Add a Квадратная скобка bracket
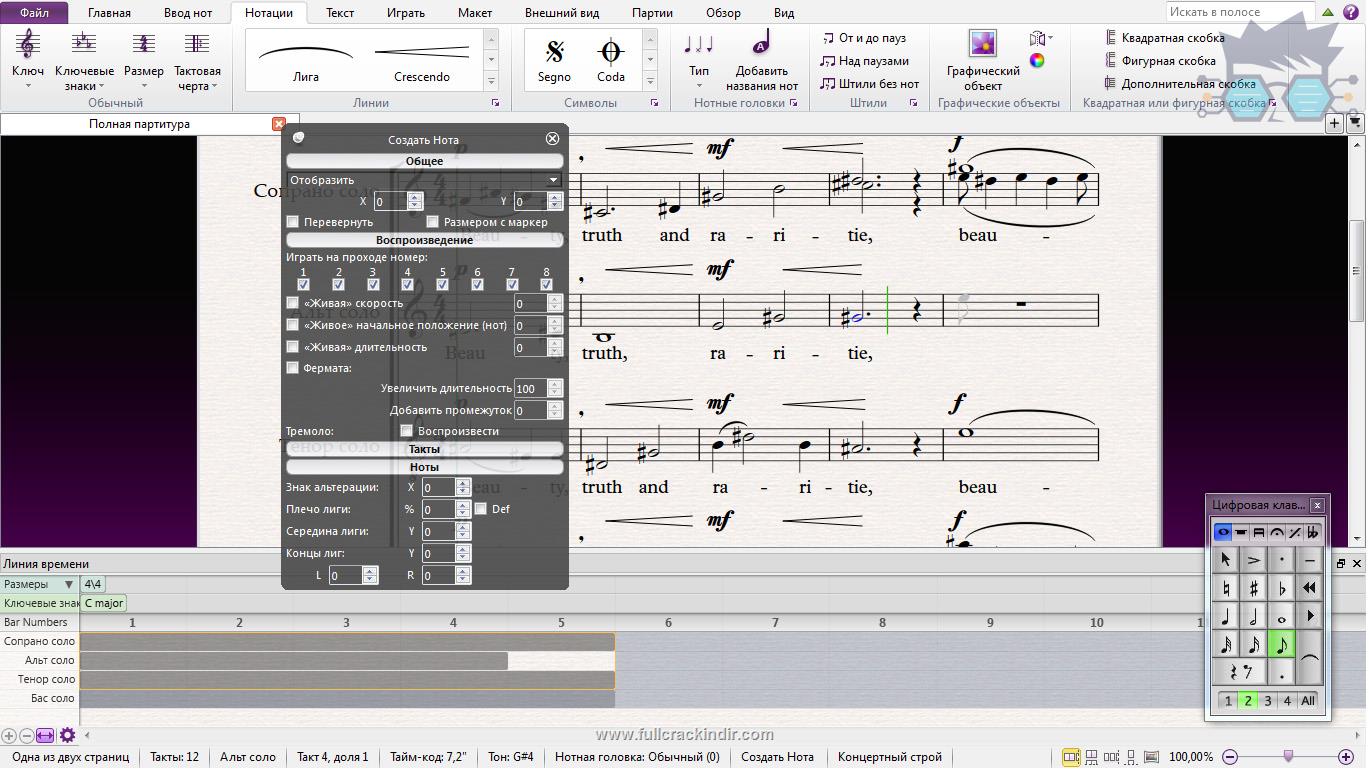The image size is (1369, 772). [1164, 38]
